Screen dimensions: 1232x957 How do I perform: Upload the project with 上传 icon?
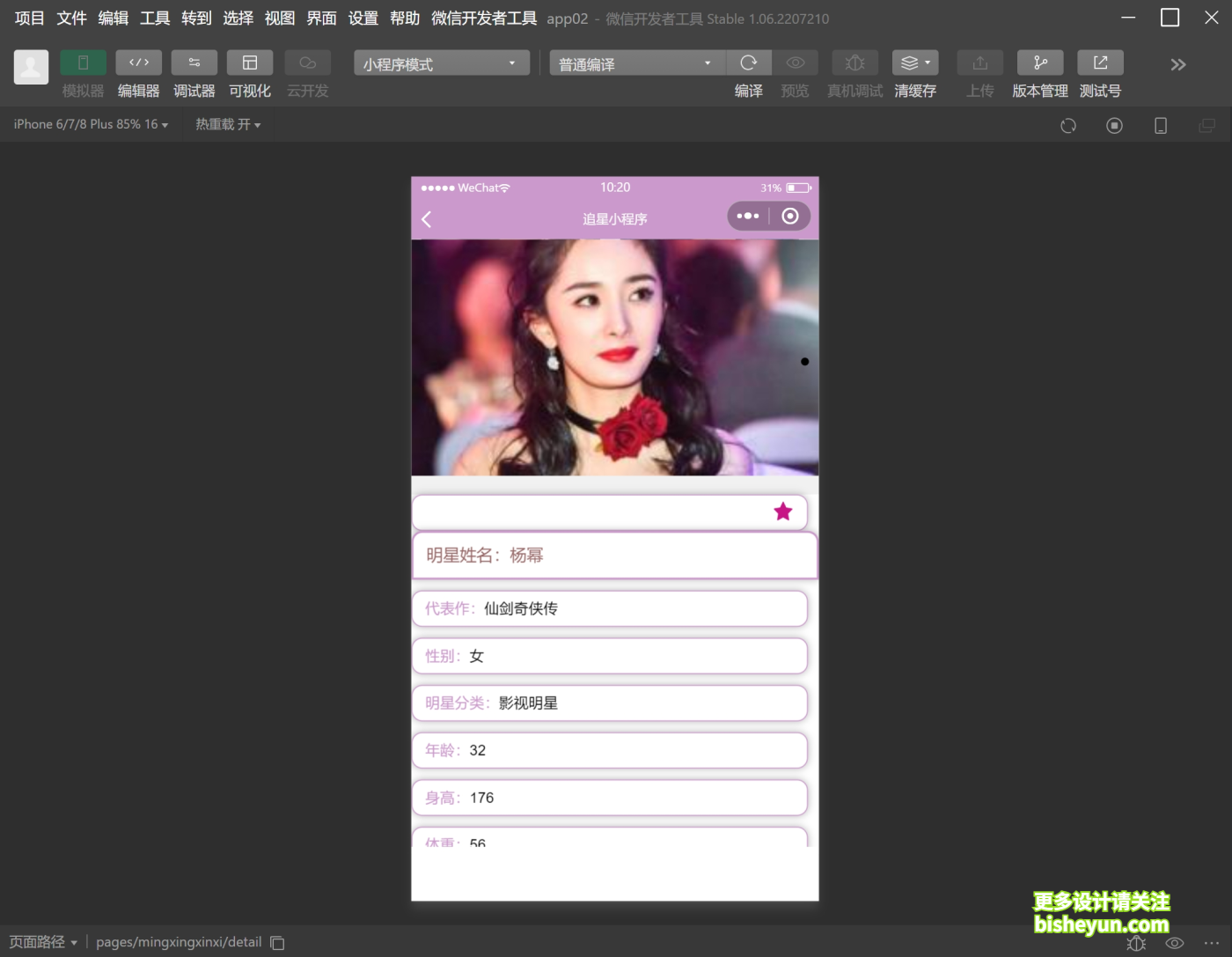click(979, 63)
